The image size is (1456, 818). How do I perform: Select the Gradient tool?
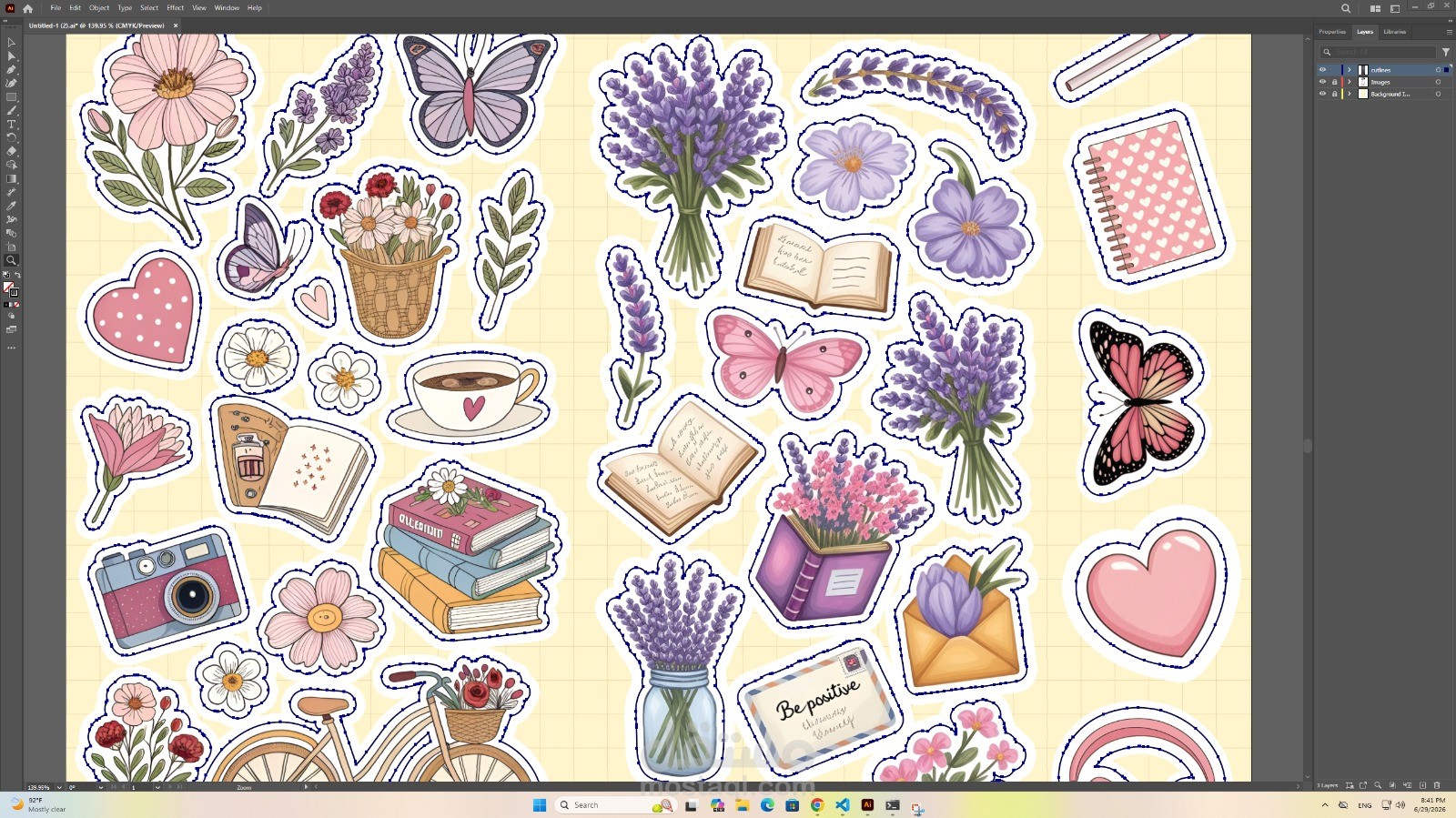11,178
